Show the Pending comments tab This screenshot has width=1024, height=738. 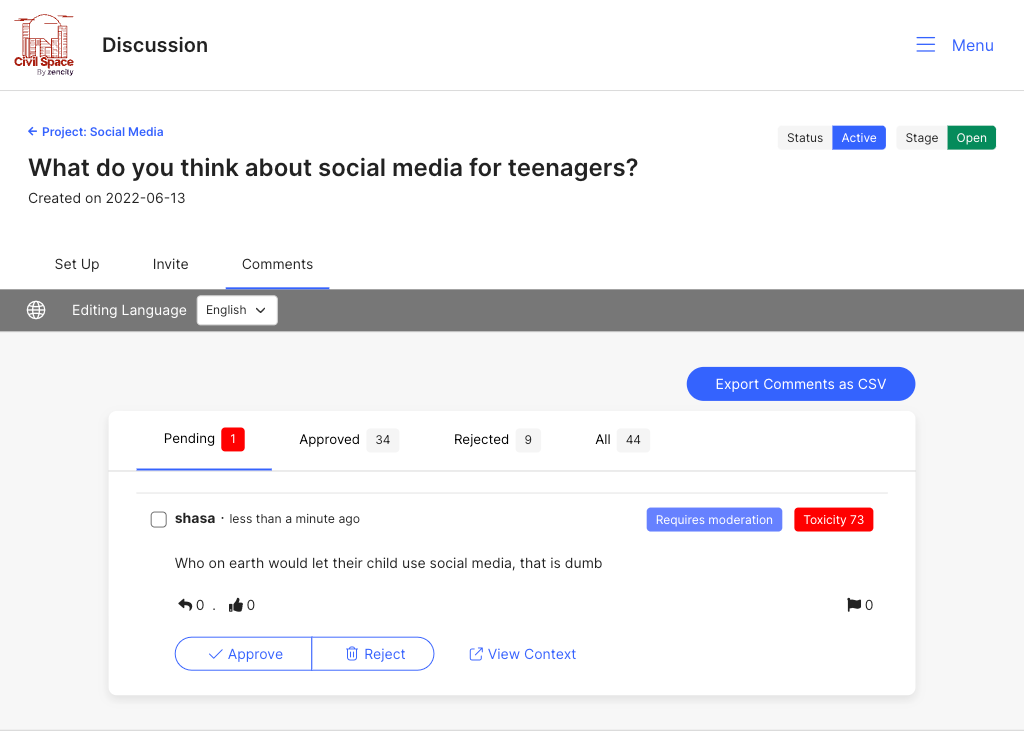coord(204,440)
